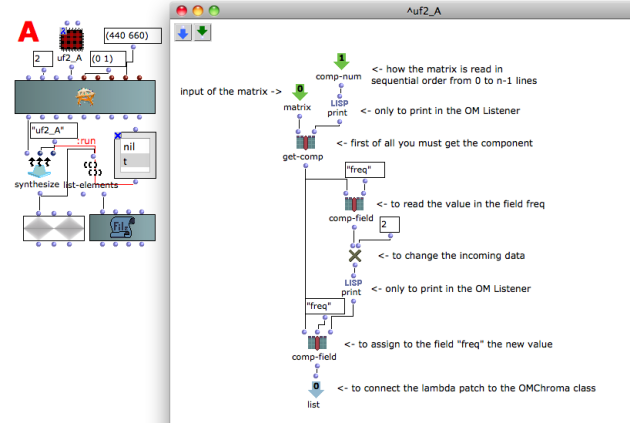Image resolution: width=630 pixels, height=423 pixels.
Task: Select the comp-num input arrow icon
Action: 341,61
